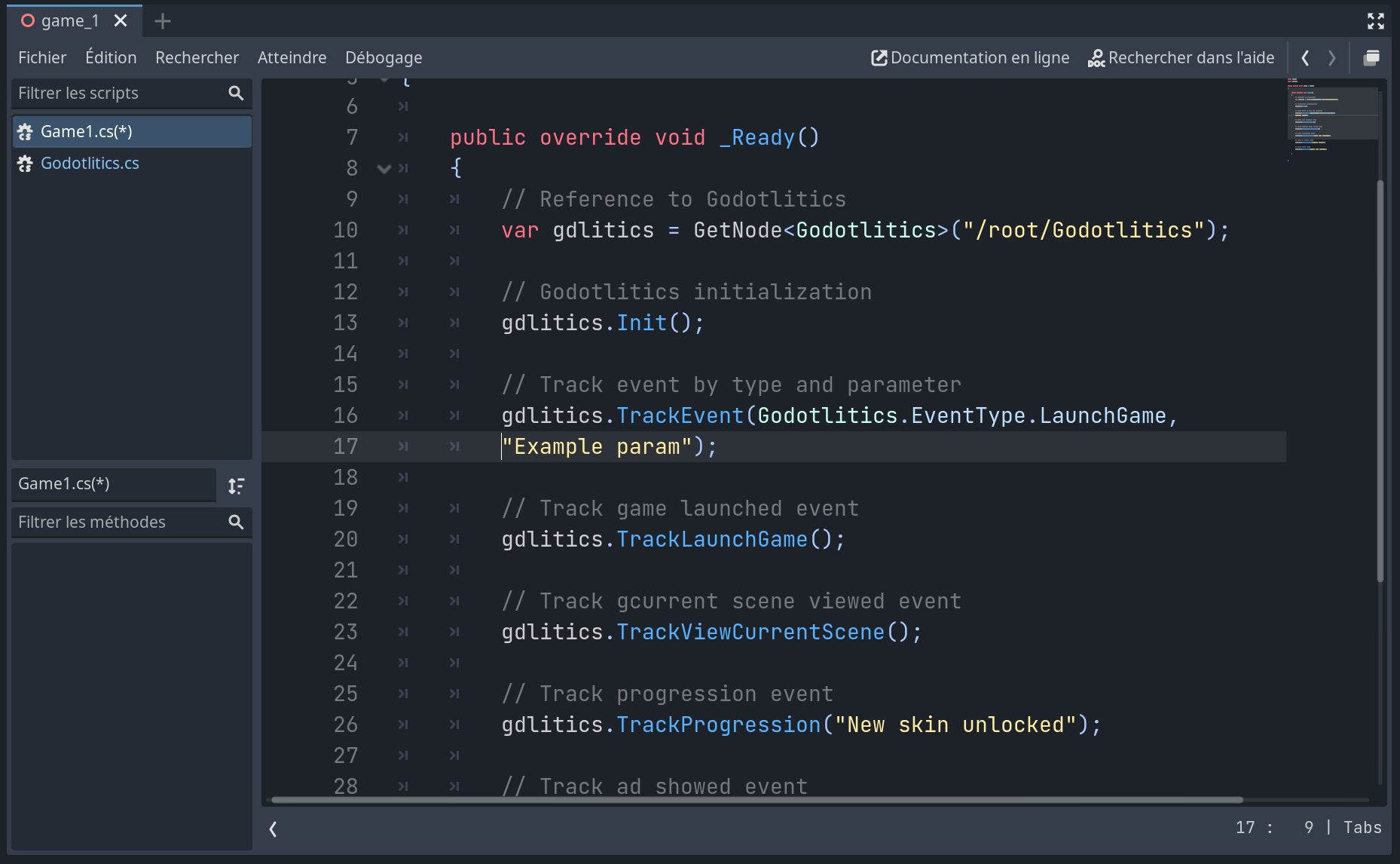Viewport: 1400px width, 864px height.
Task: Click the "/root/Godotlitics" string
Action: [x=1084, y=230]
